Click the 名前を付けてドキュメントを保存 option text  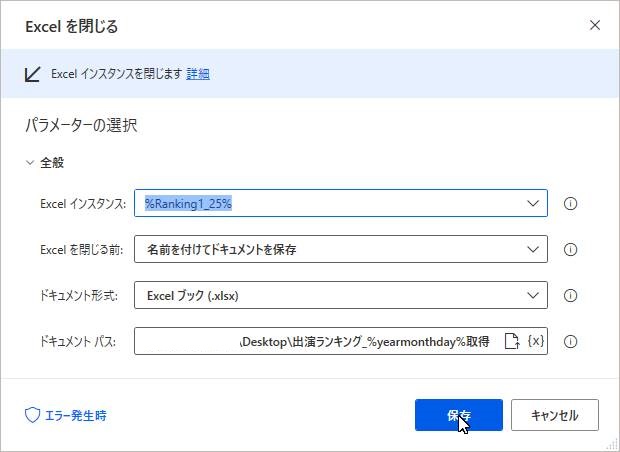pyautogui.click(x=221, y=250)
